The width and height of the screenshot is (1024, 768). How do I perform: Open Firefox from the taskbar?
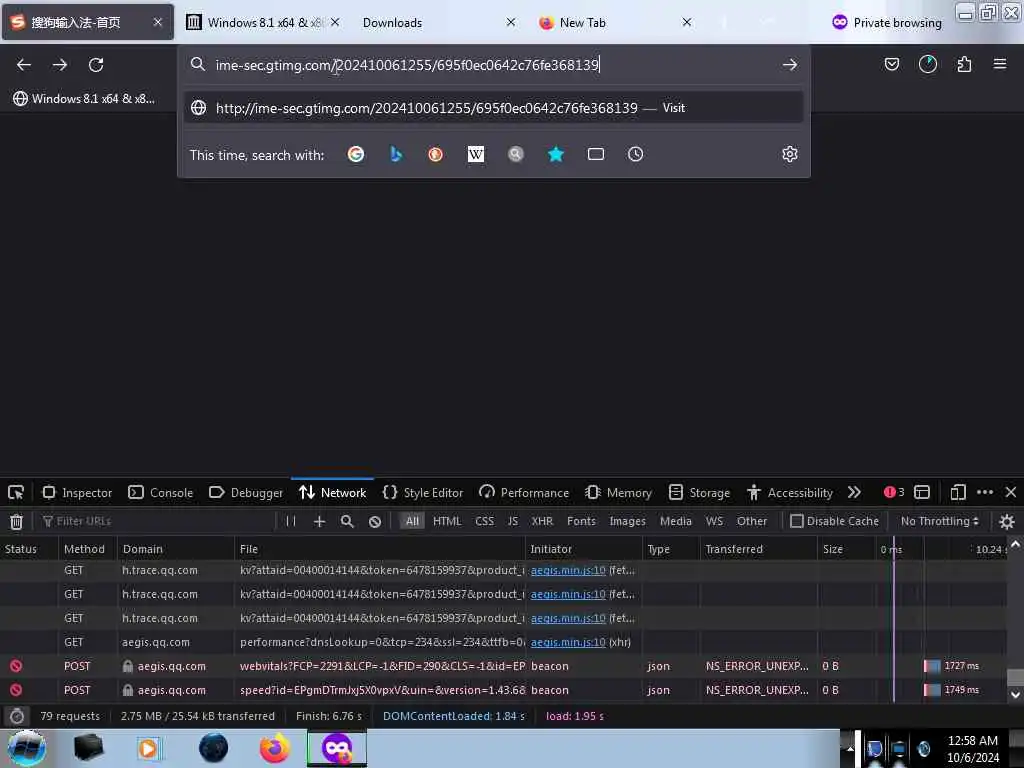pyautogui.click(x=275, y=748)
